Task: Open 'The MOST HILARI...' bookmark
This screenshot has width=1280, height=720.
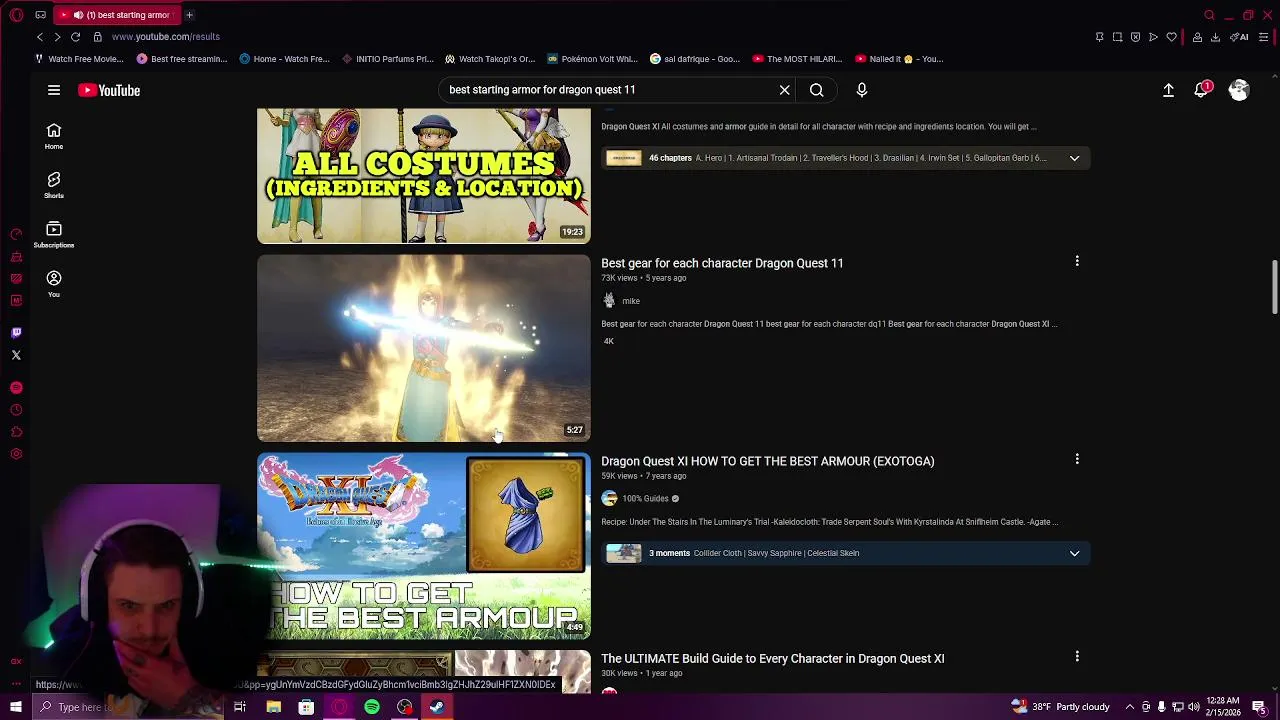Action: (x=796, y=59)
